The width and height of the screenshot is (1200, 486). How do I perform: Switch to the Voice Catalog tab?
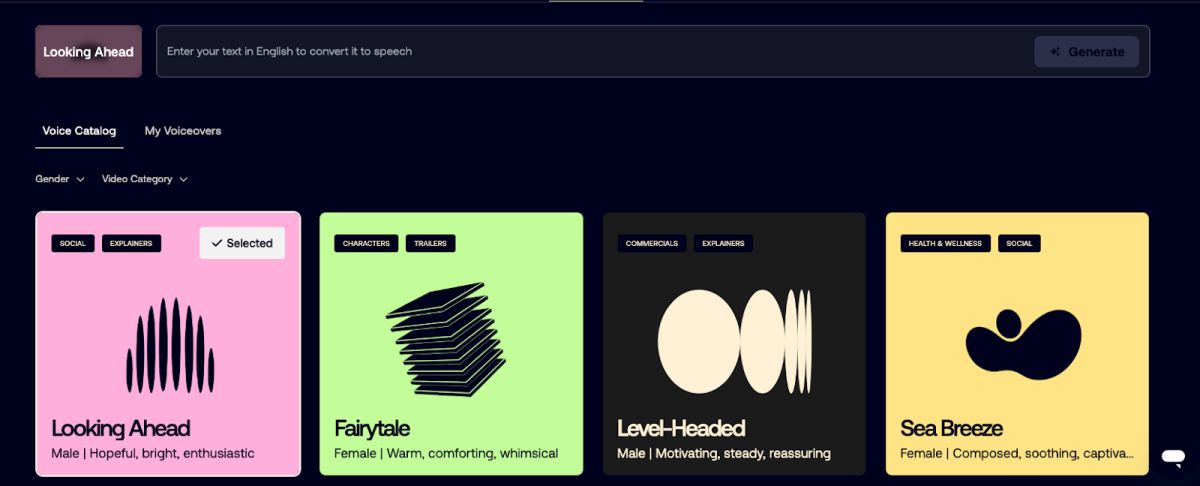[x=79, y=131]
